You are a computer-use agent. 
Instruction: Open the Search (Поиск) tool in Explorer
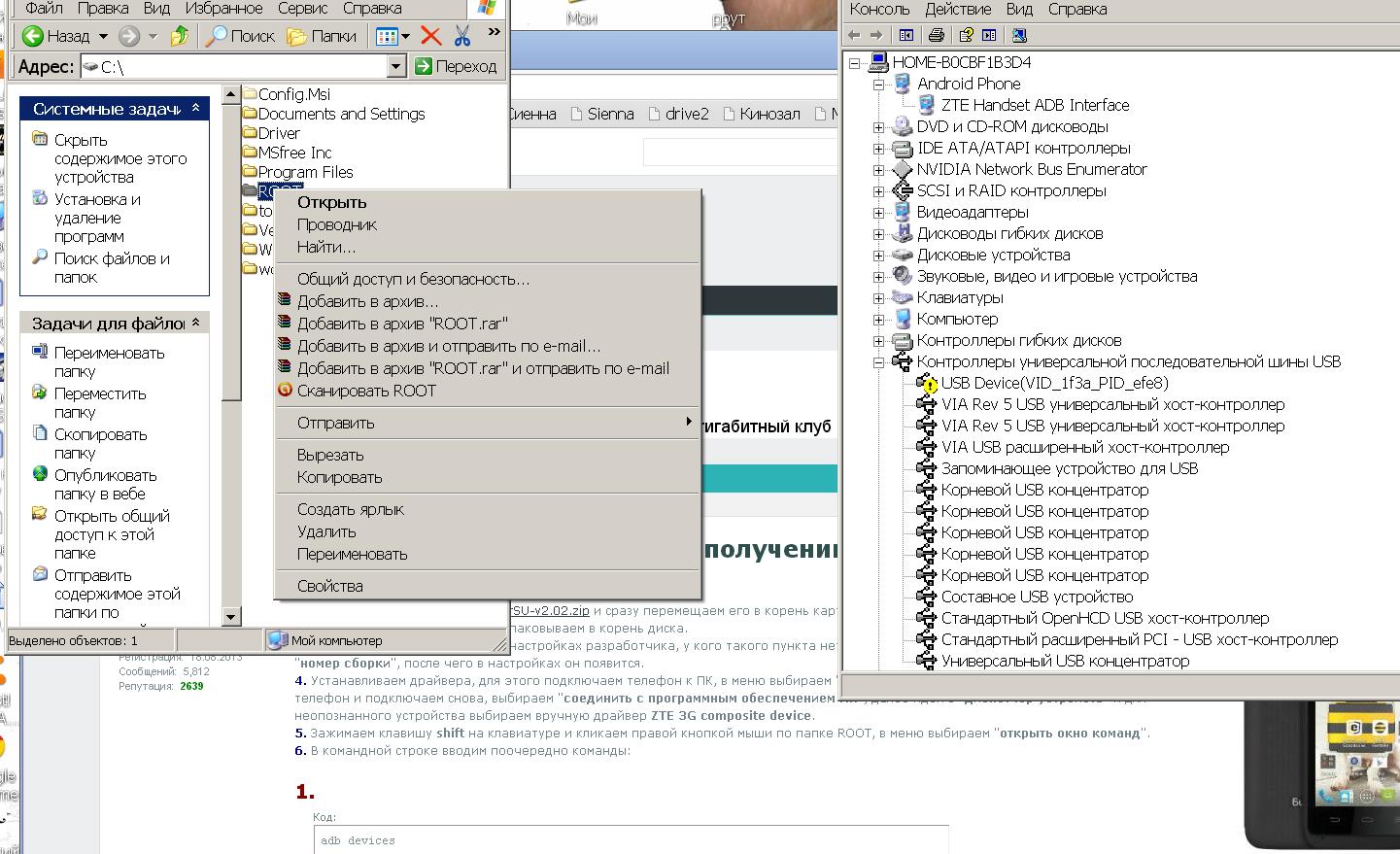[241, 36]
